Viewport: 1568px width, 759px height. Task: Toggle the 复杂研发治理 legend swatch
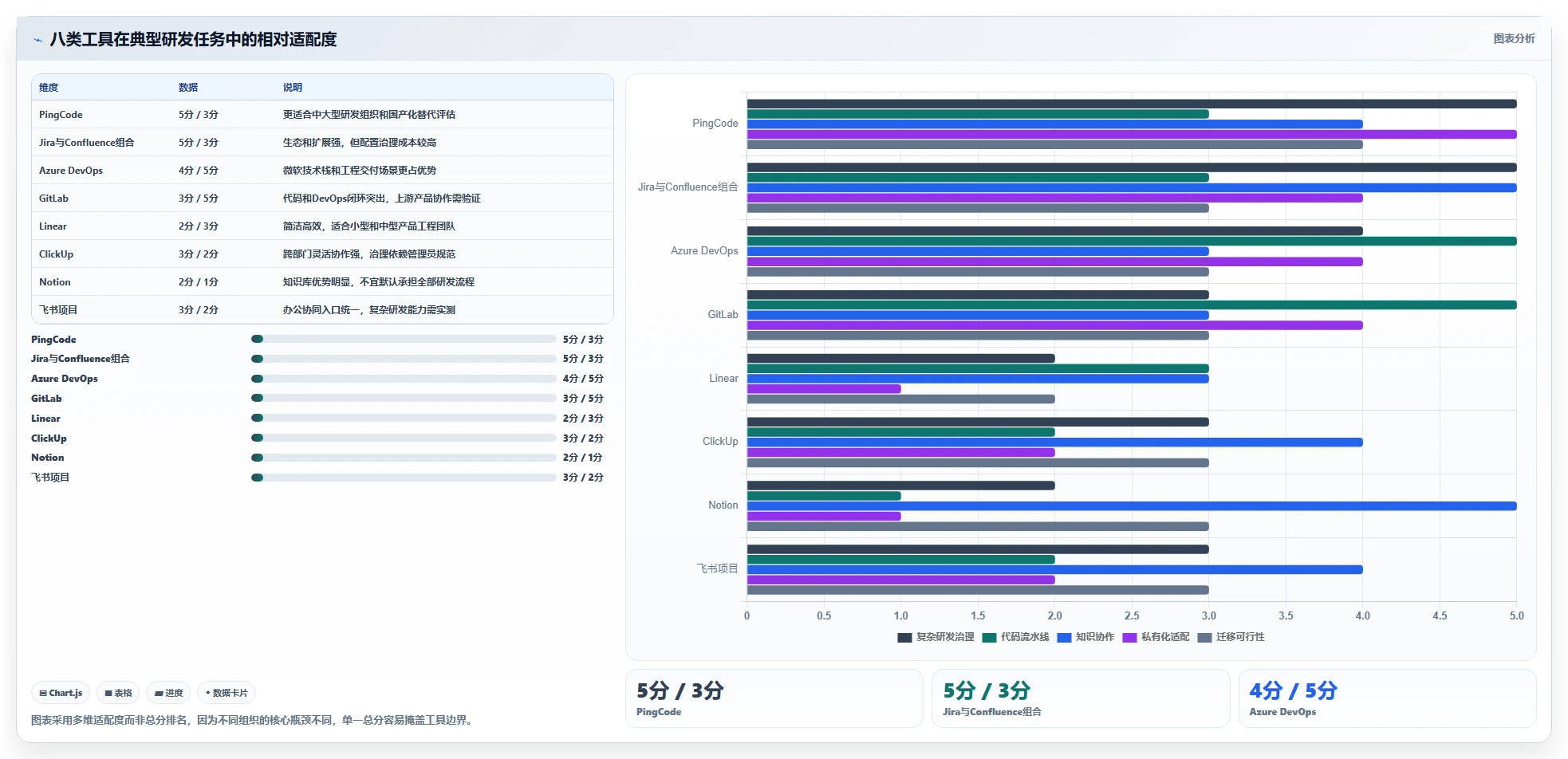[904, 637]
